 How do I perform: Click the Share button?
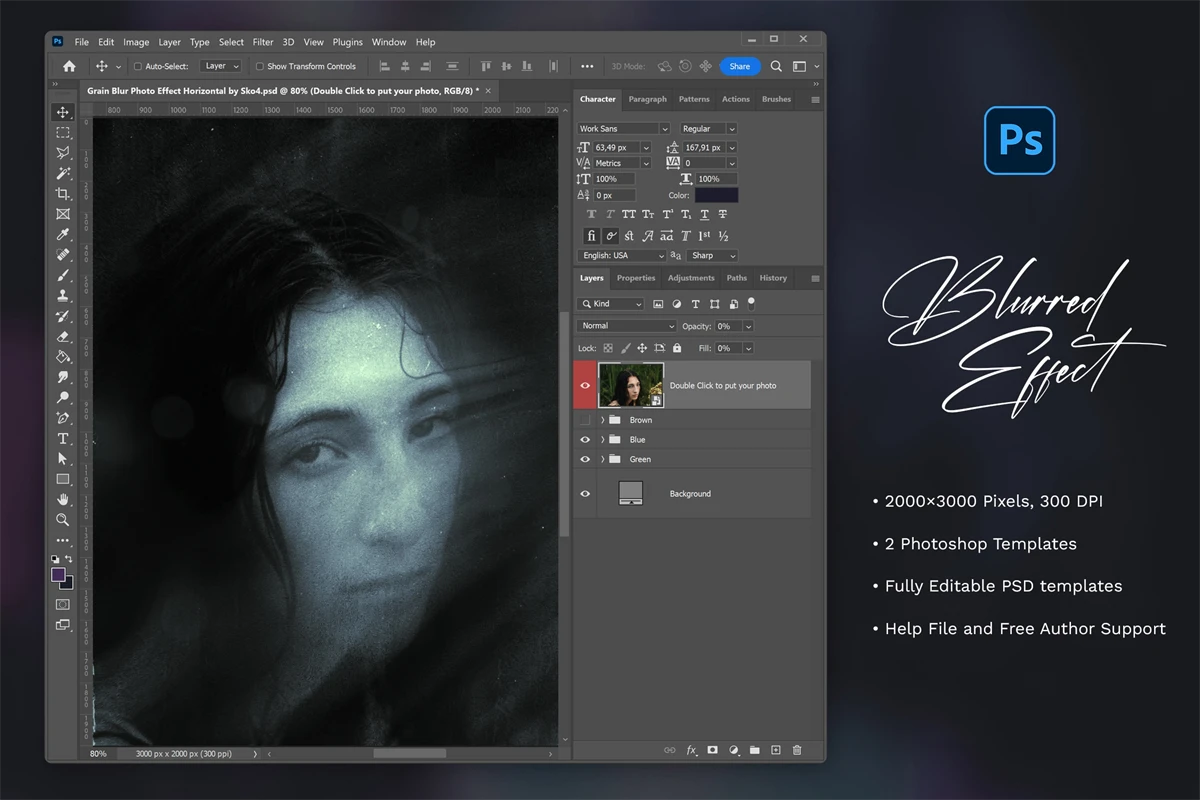739,66
